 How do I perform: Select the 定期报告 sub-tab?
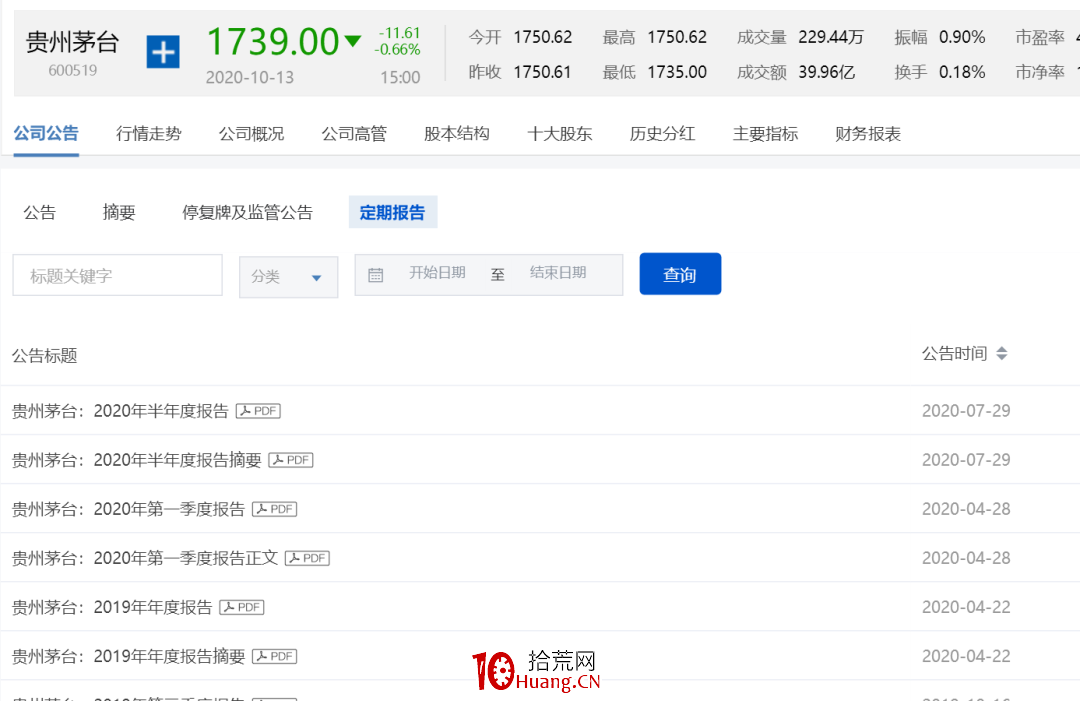(393, 212)
